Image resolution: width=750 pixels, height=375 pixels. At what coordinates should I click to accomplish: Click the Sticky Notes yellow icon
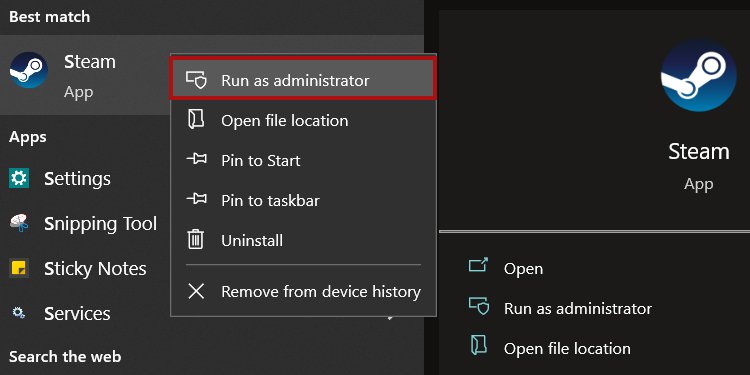[19, 268]
